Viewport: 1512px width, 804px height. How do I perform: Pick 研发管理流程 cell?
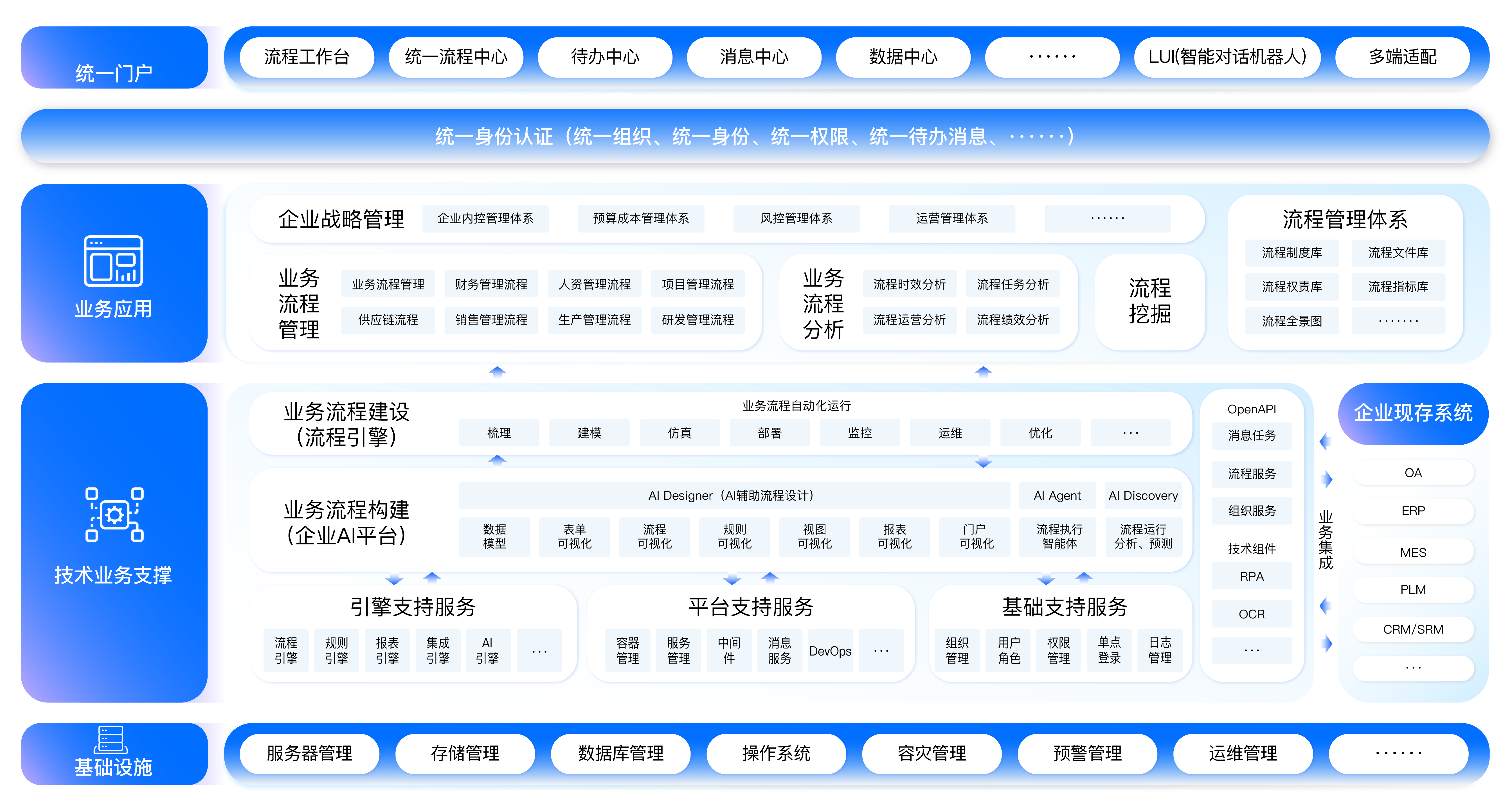pyautogui.click(x=698, y=320)
